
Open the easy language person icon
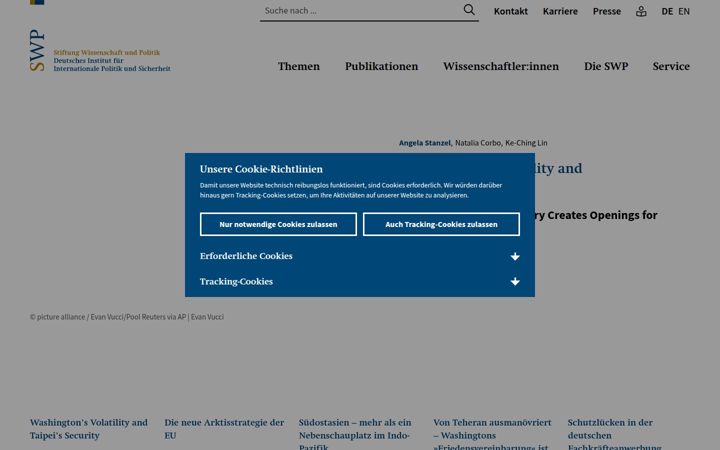coord(641,11)
